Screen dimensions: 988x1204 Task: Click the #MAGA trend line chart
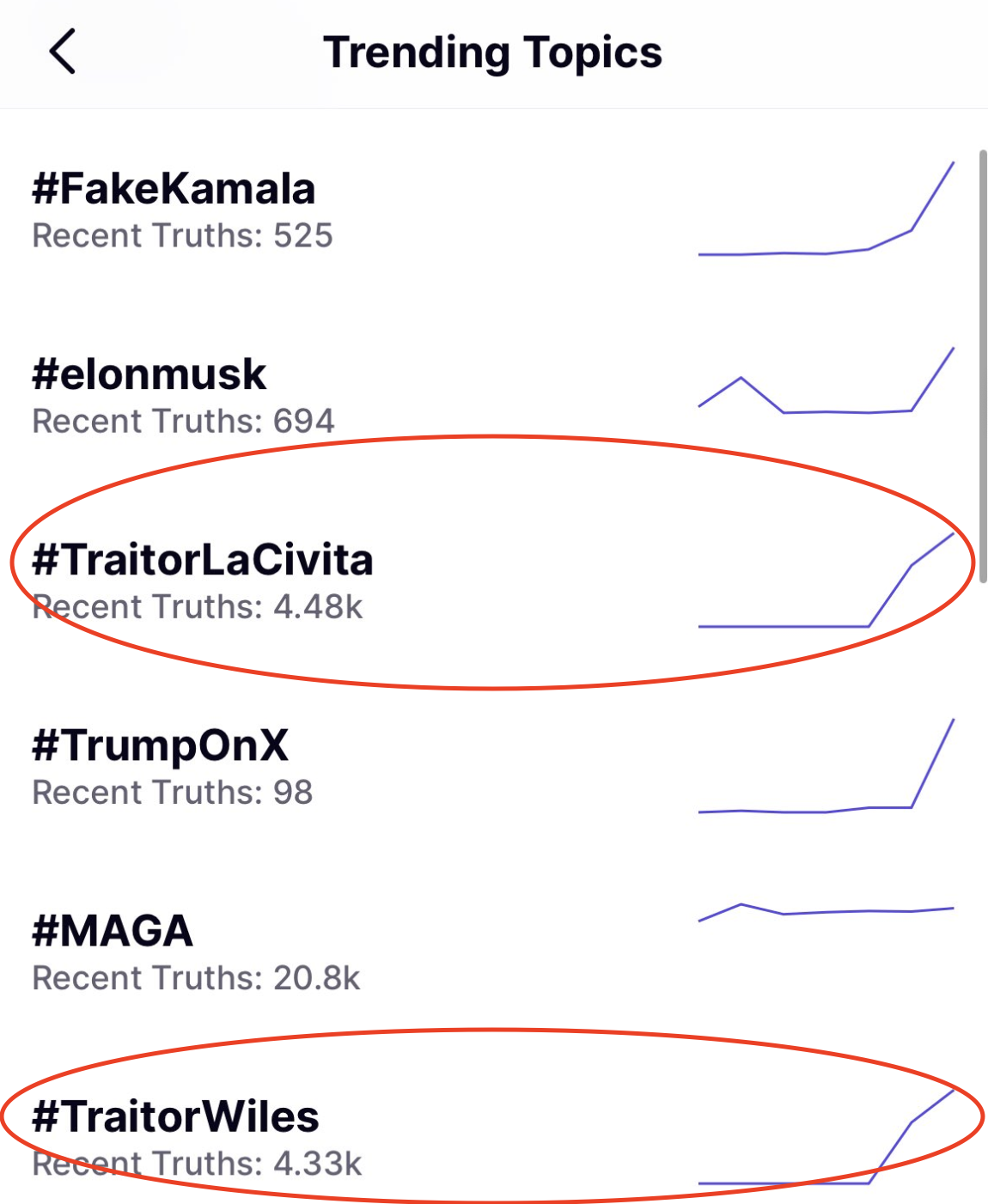click(826, 911)
